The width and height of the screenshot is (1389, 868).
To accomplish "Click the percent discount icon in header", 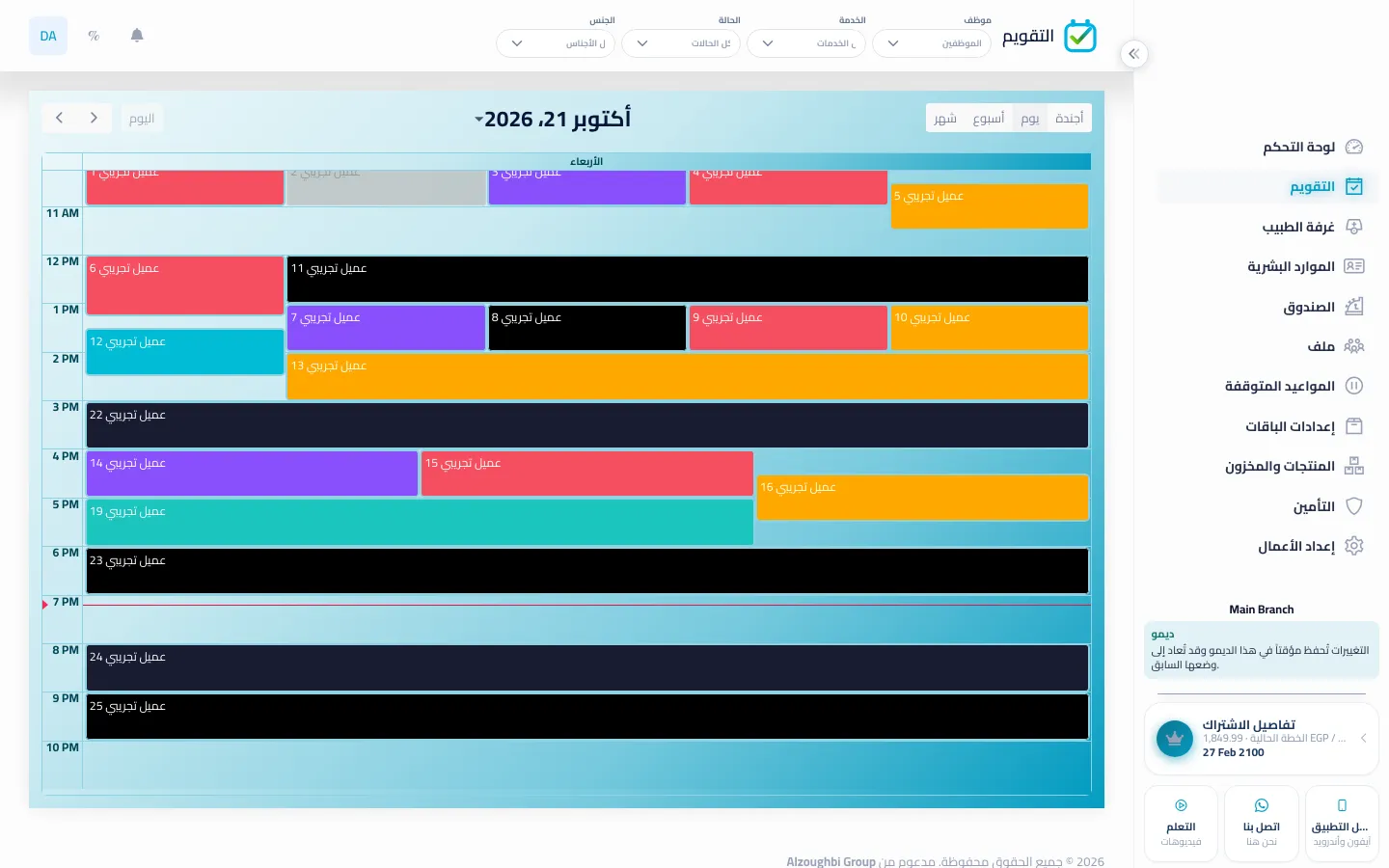I will (94, 36).
